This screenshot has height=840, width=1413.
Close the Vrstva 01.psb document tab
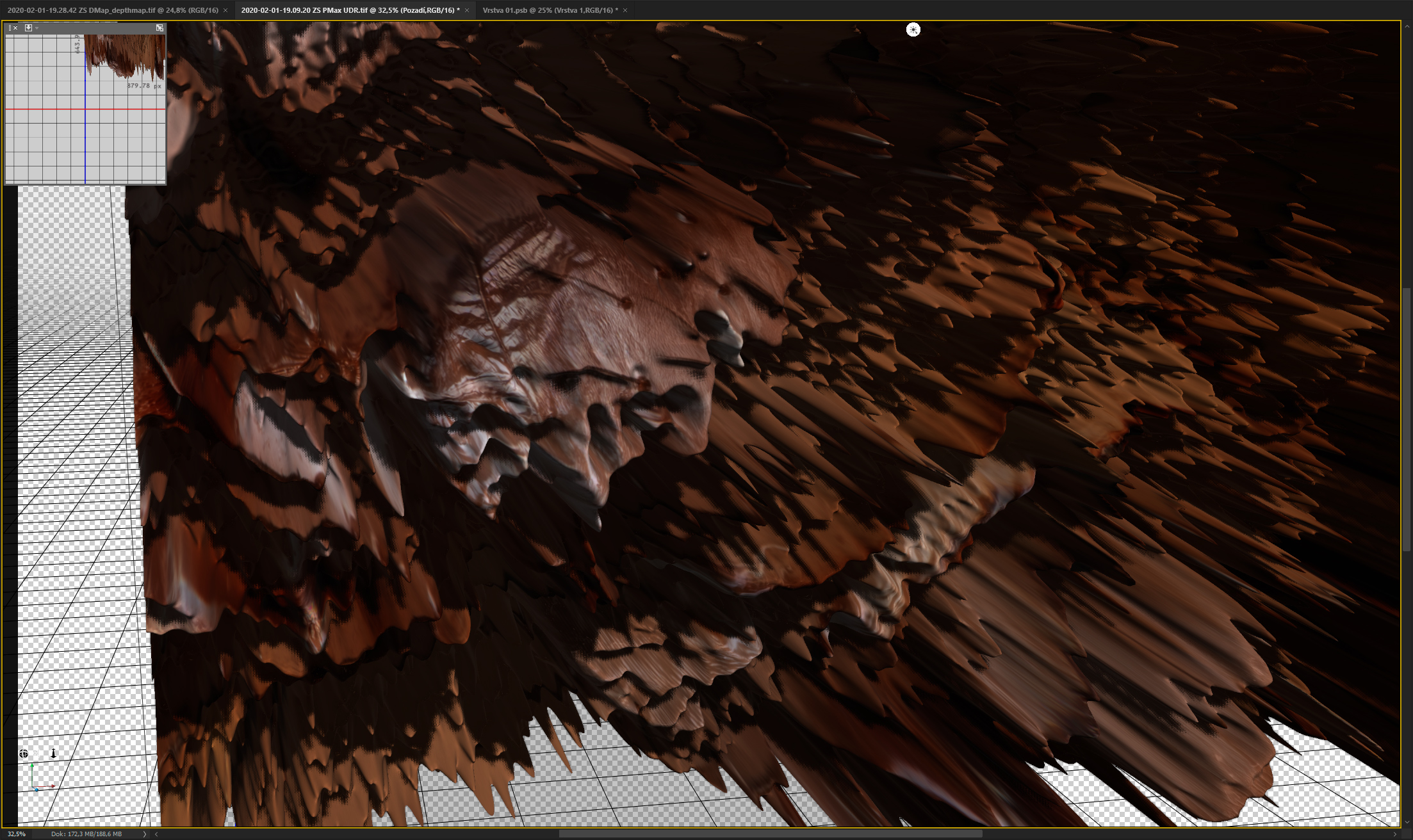pos(625,10)
